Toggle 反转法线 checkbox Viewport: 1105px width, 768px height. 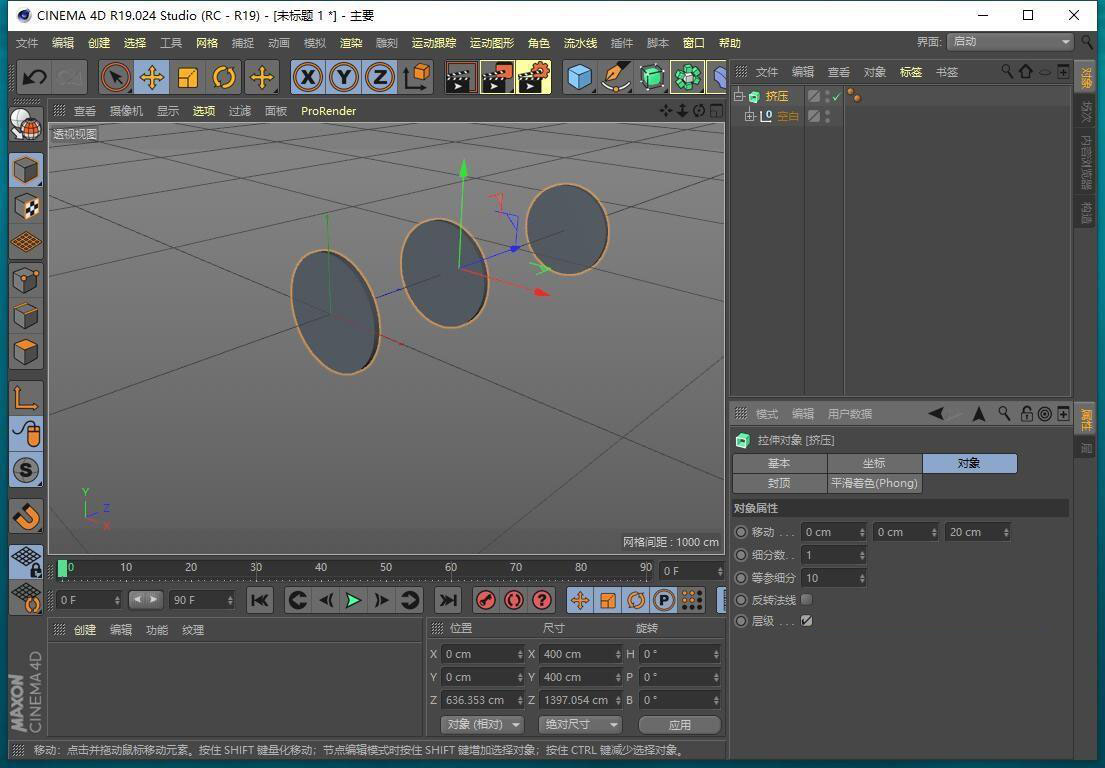807,600
